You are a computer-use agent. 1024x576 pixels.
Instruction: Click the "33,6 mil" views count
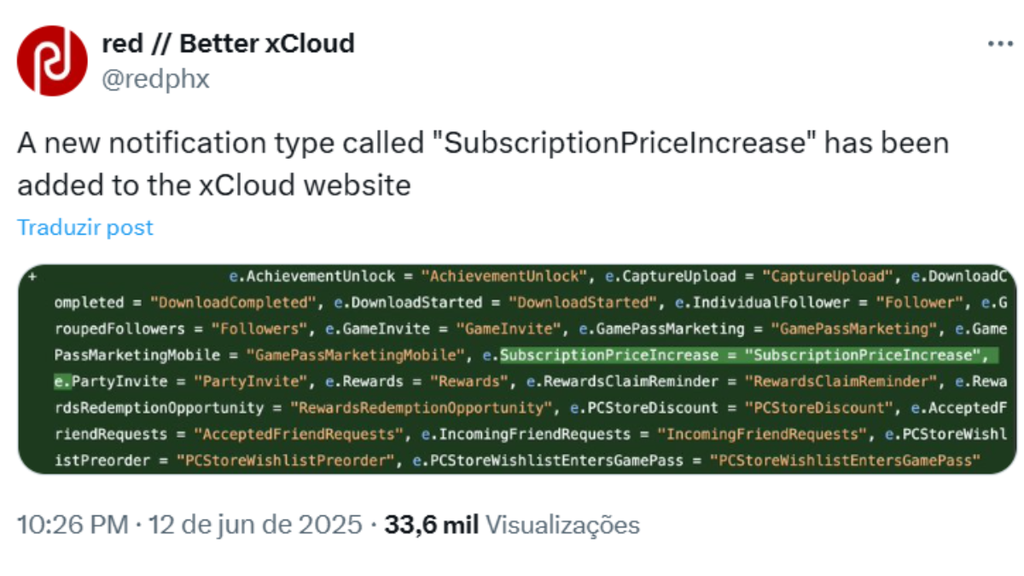point(431,524)
